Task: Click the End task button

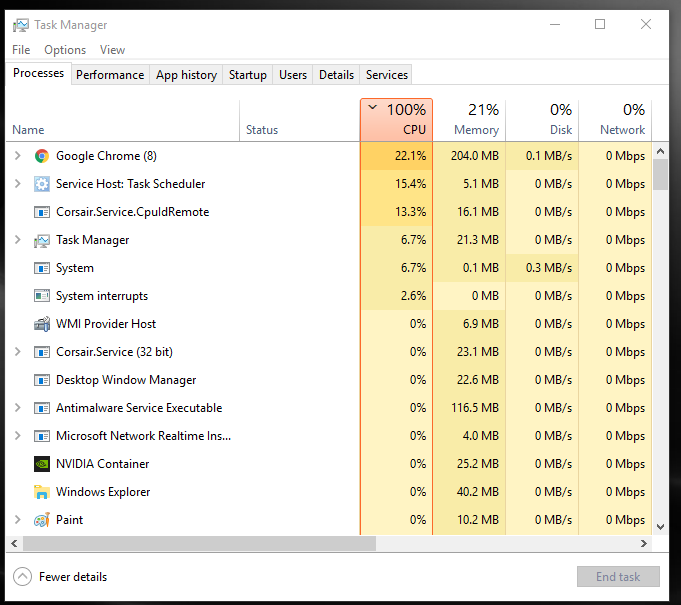Action: pos(618,577)
